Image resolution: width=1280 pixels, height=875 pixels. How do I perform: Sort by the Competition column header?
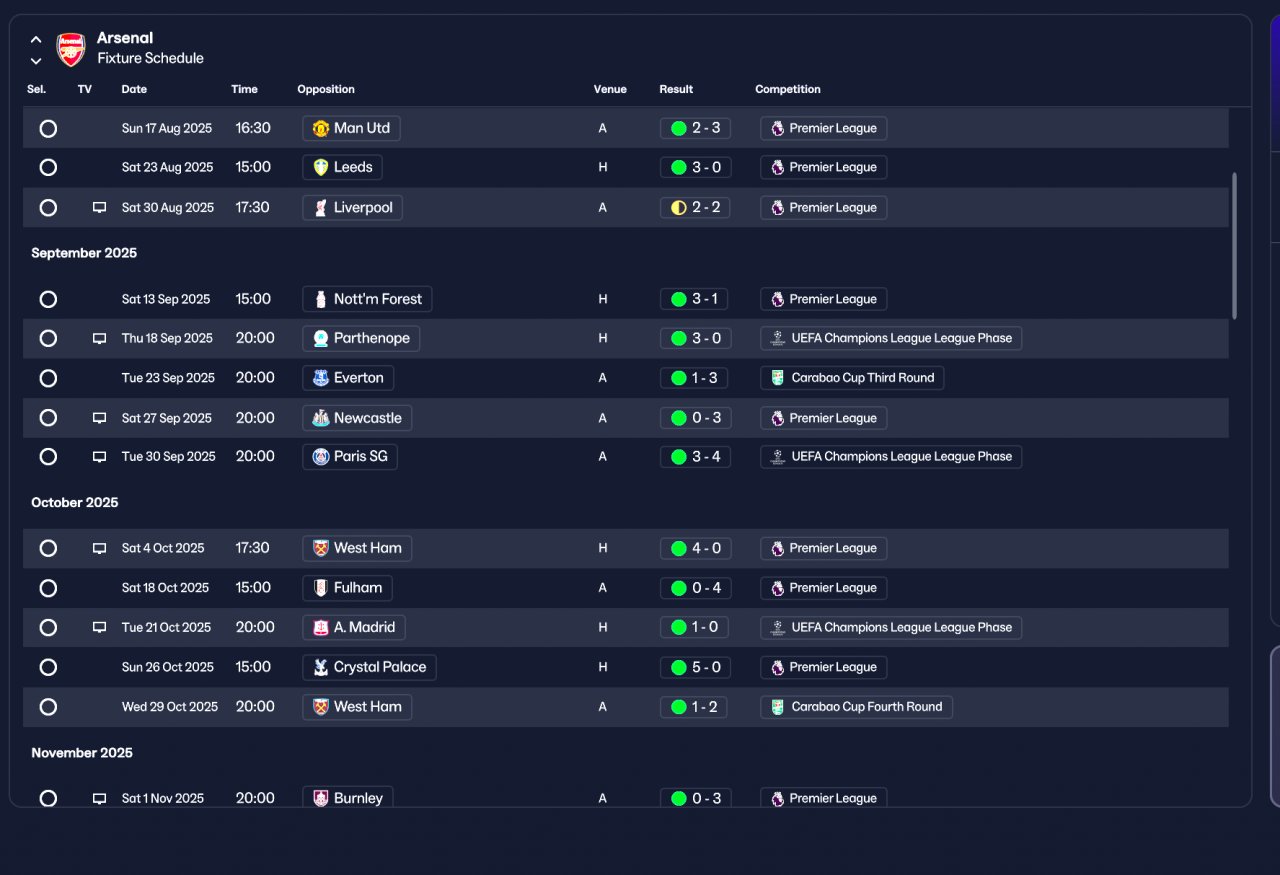pos(788,89)
